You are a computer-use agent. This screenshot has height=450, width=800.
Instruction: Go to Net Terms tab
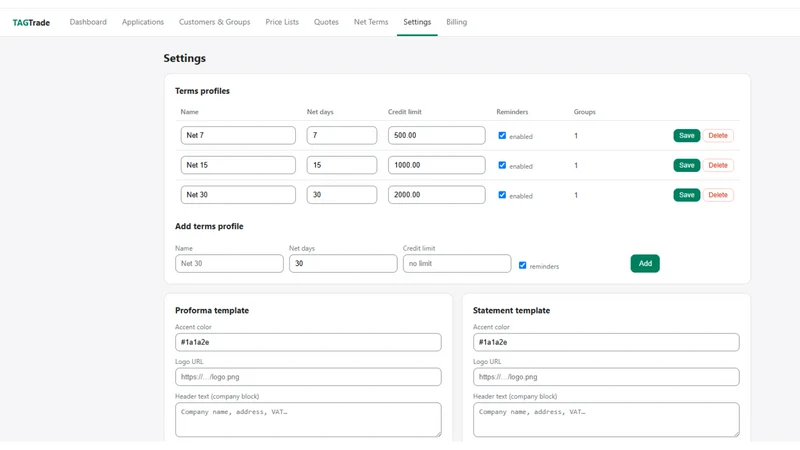click(x=371, y=22)
